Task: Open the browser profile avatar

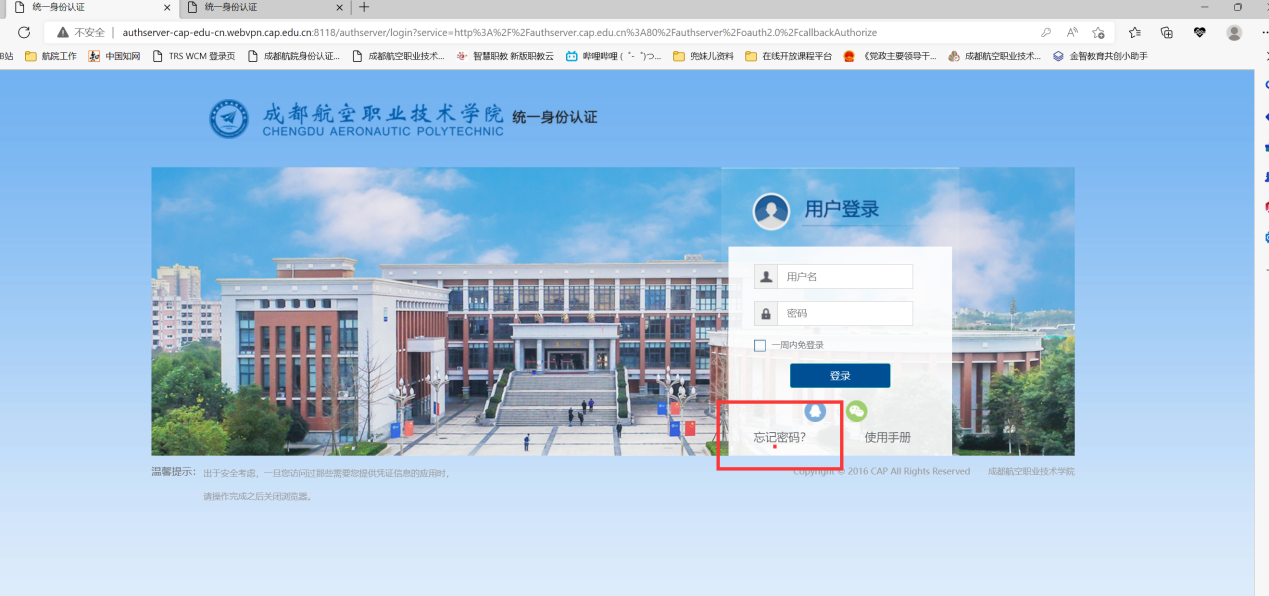Action: coord(1234,32)
